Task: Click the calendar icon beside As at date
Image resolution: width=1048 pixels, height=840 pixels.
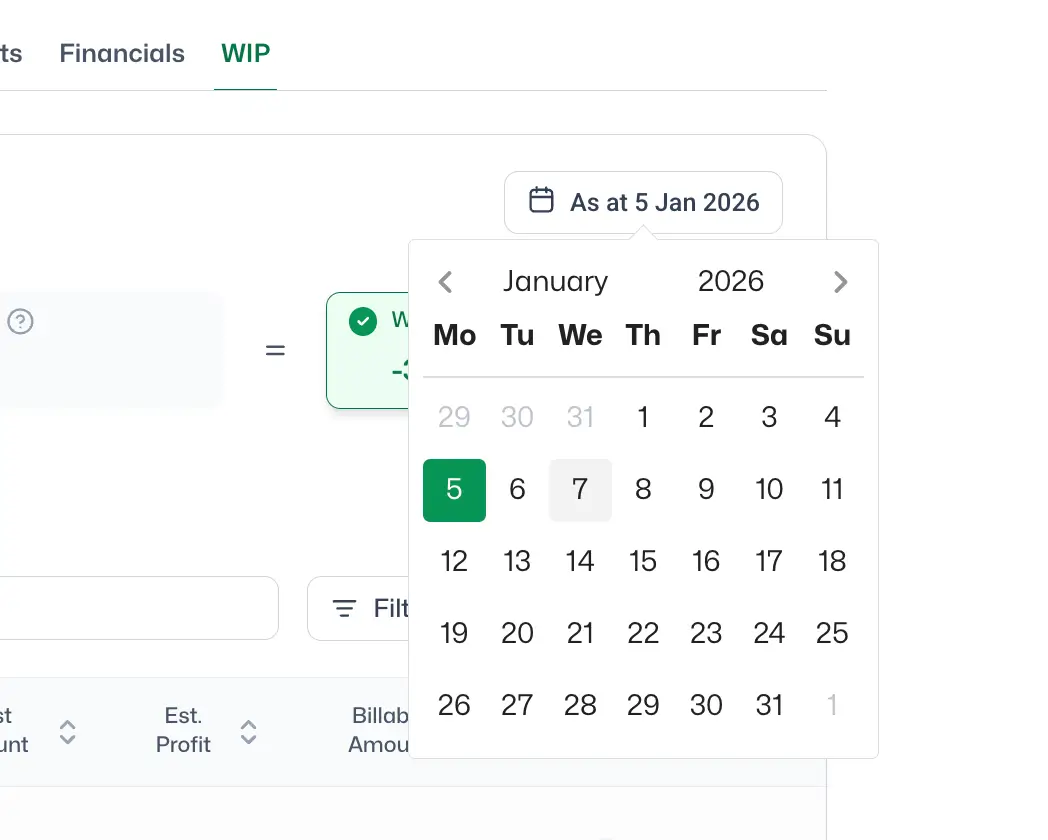Action: [541, 200]
